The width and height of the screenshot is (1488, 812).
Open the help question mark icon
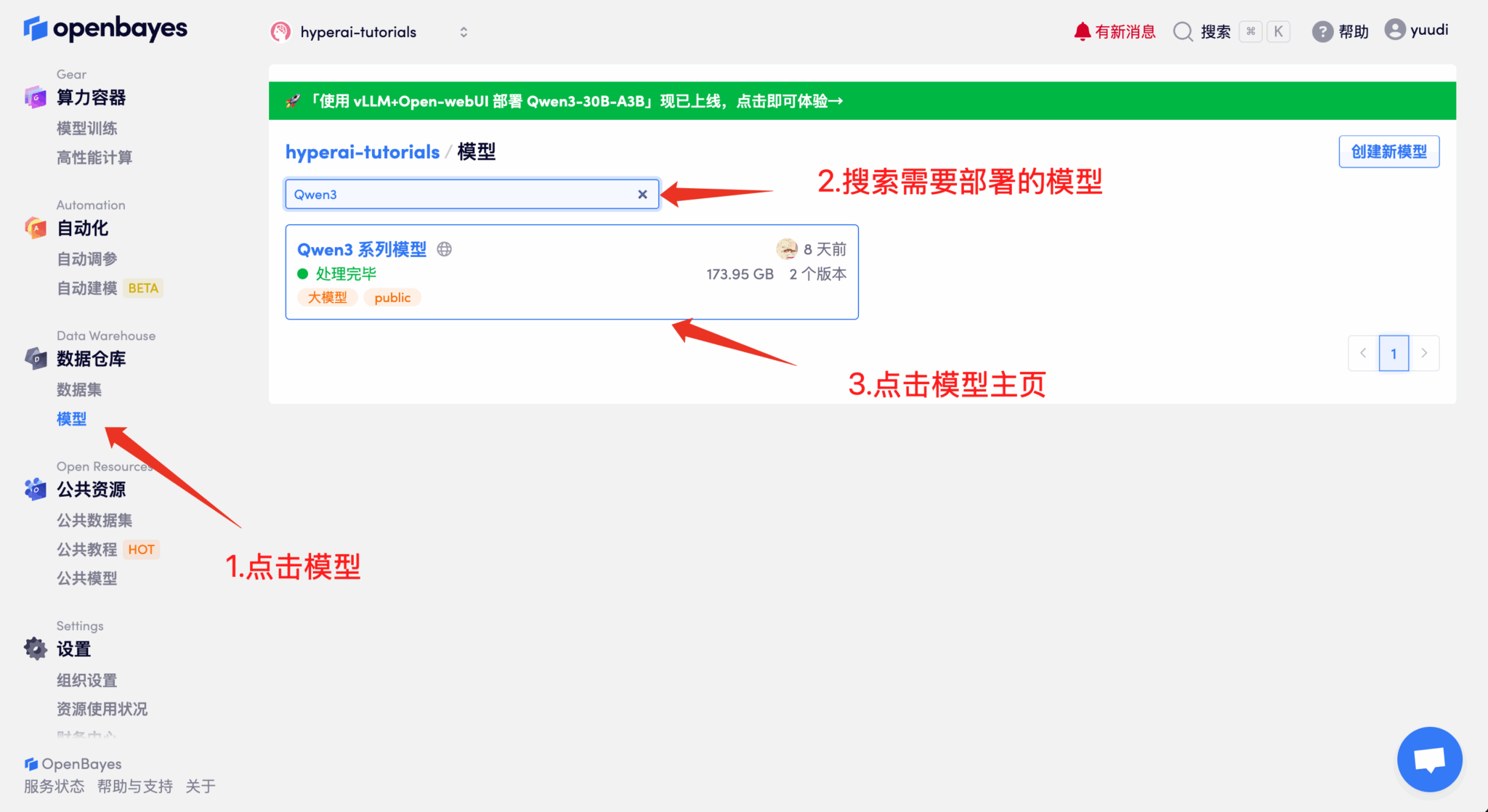point(1322,31)
